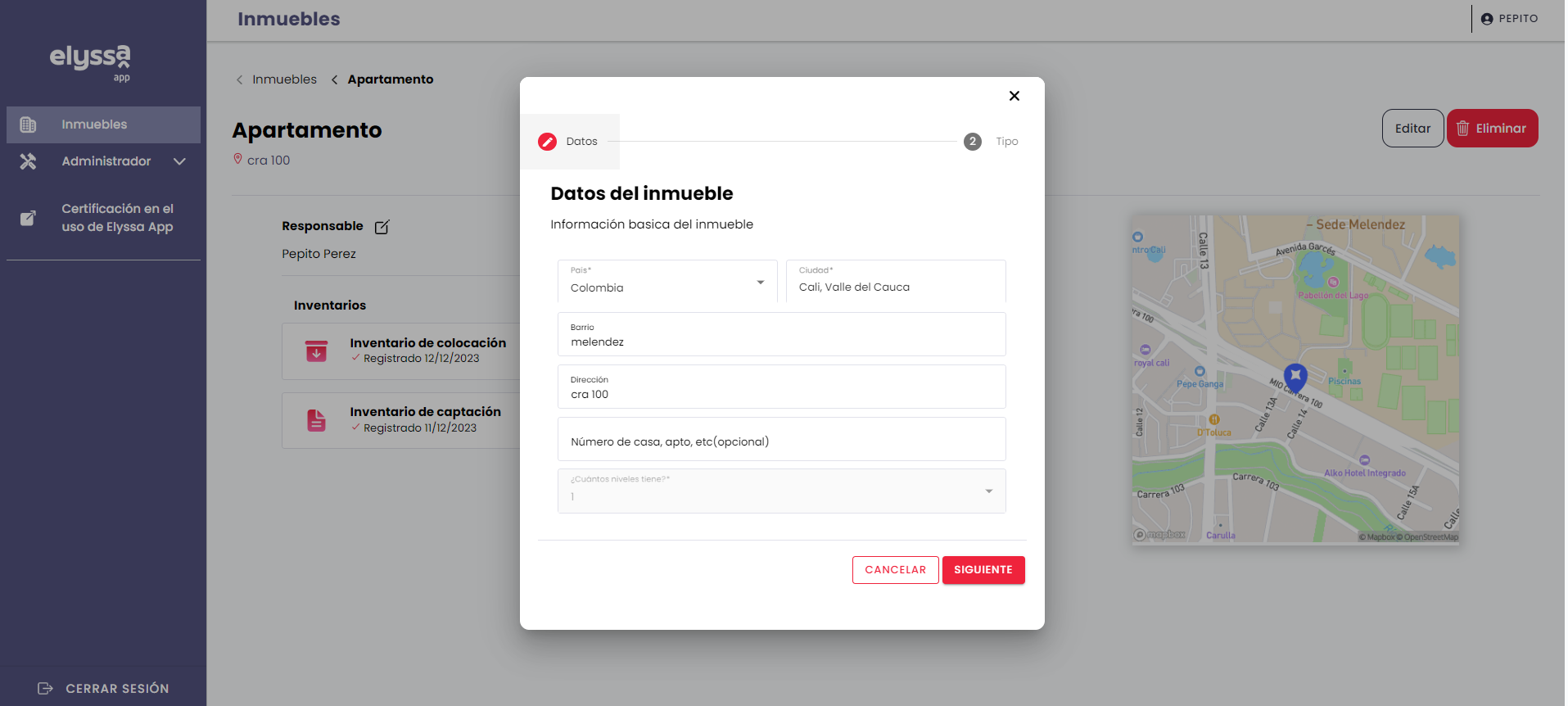Click the edit pencil icon beside Responsable
Viewport: 1568px width, 706px height.
382,227
